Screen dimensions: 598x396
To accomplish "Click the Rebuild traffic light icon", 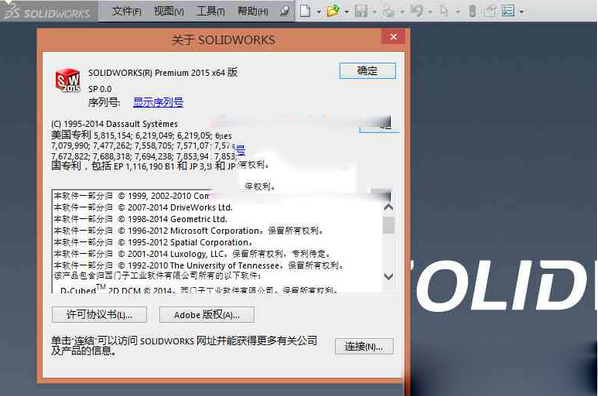I will tap(472, 11).
